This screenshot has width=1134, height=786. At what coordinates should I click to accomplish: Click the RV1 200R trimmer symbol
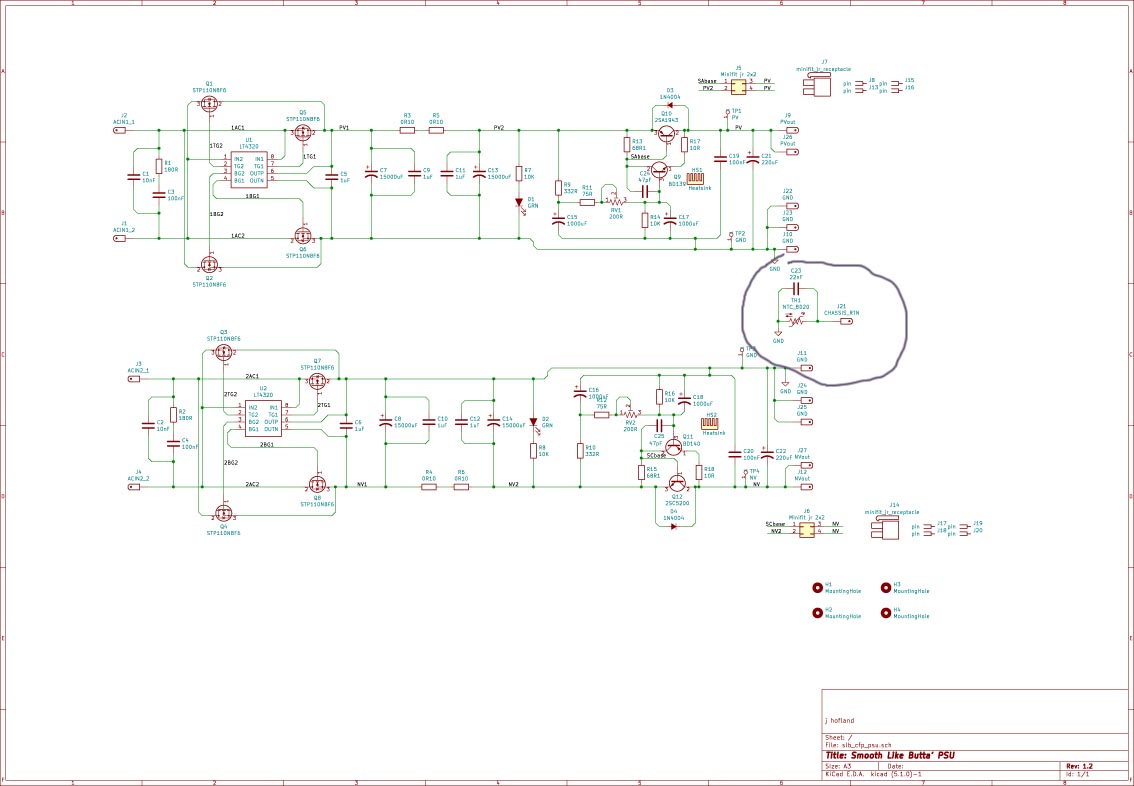pos(616,200)
